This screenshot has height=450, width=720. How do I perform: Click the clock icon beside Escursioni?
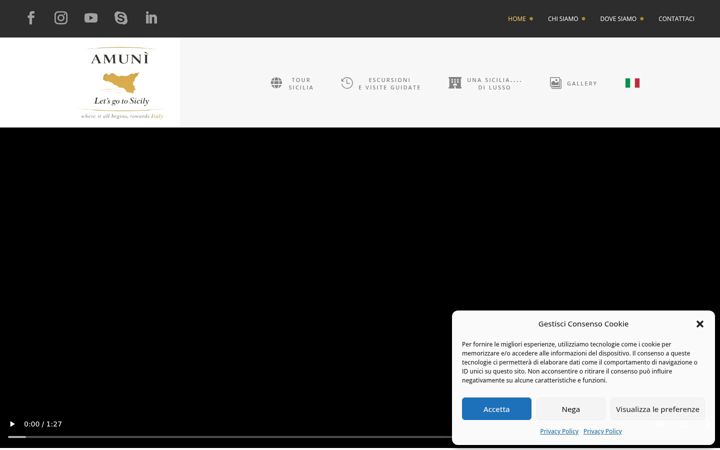(x=347, y=83)
